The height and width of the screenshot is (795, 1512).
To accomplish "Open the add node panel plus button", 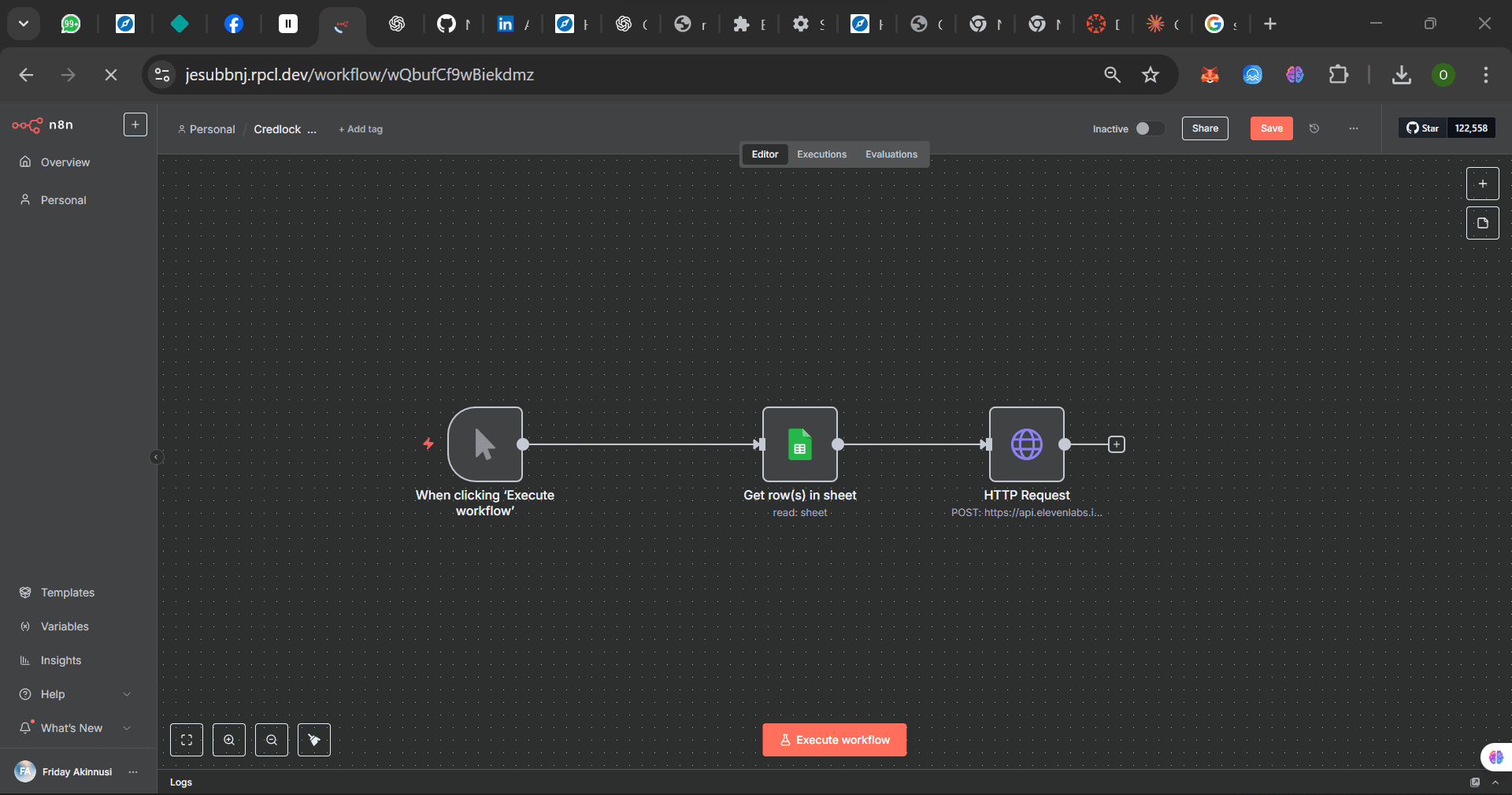I will 1483,184.
